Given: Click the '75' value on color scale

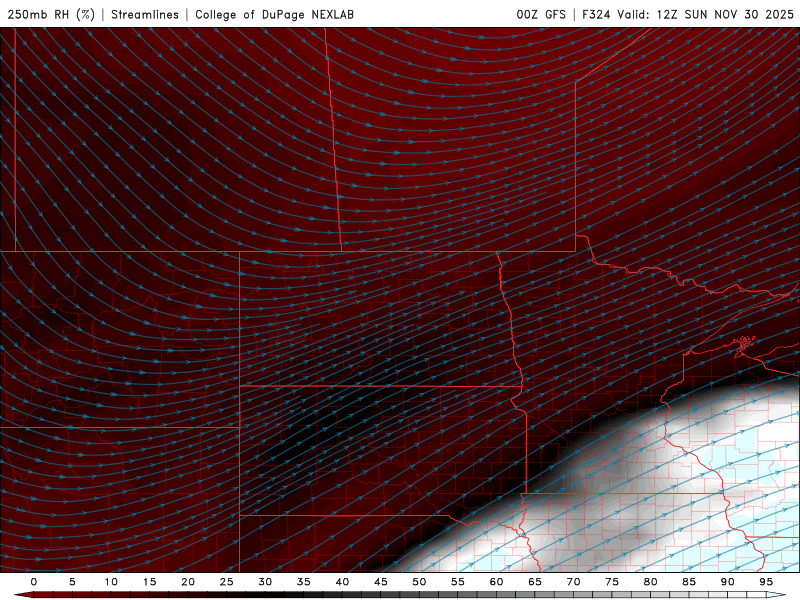Looking at the screenshot, I should point(612,582).
